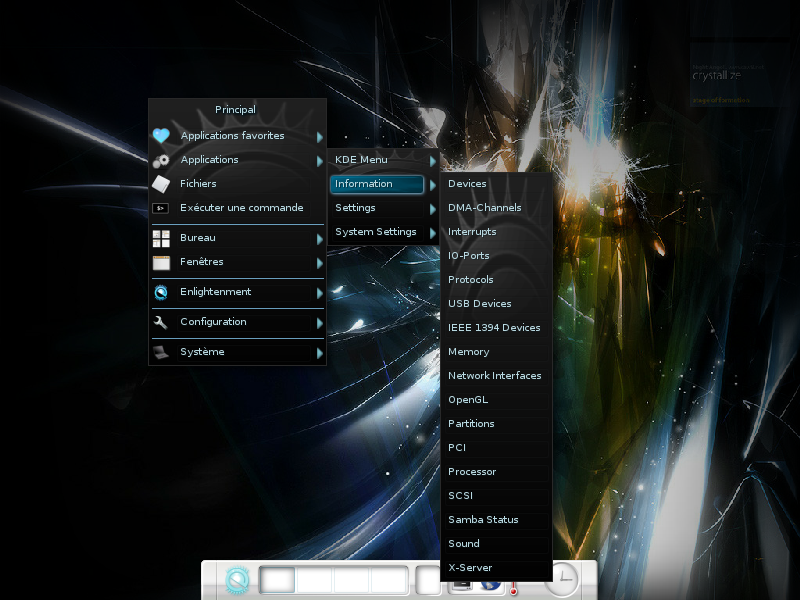Image resolution: width=800 pixels, height=600 pixels.
Task: Click the gears icon next to Applications
Action: (161, 160)
